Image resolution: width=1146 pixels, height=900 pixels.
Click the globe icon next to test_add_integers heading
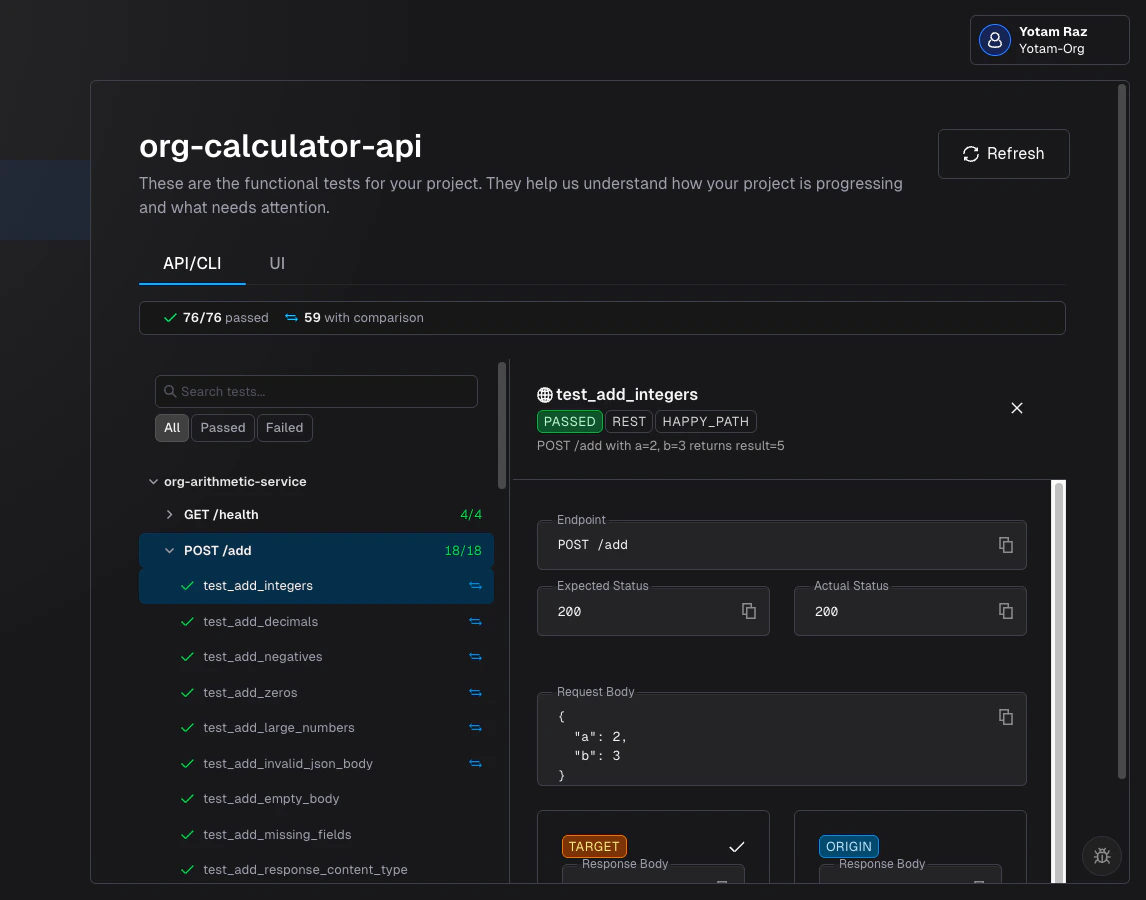pyautogui.click(x=545, y=394)
